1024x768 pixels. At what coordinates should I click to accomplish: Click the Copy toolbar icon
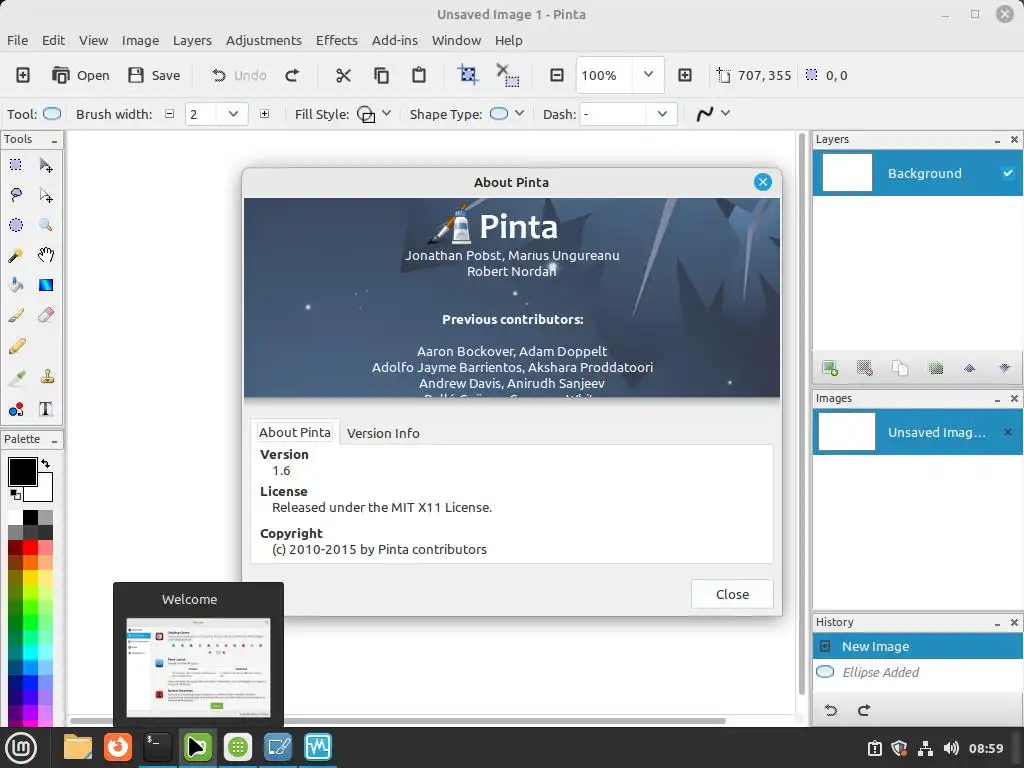coord(381,75)
